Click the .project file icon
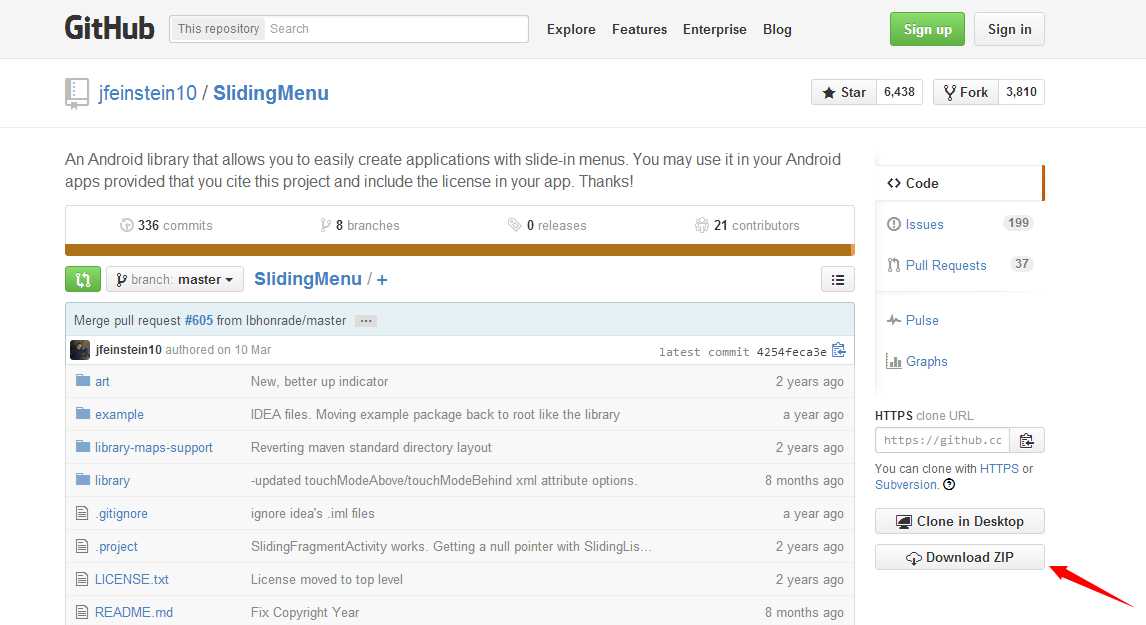The width and height of the screenshot is (1146, 625). (x=82, y=546)
